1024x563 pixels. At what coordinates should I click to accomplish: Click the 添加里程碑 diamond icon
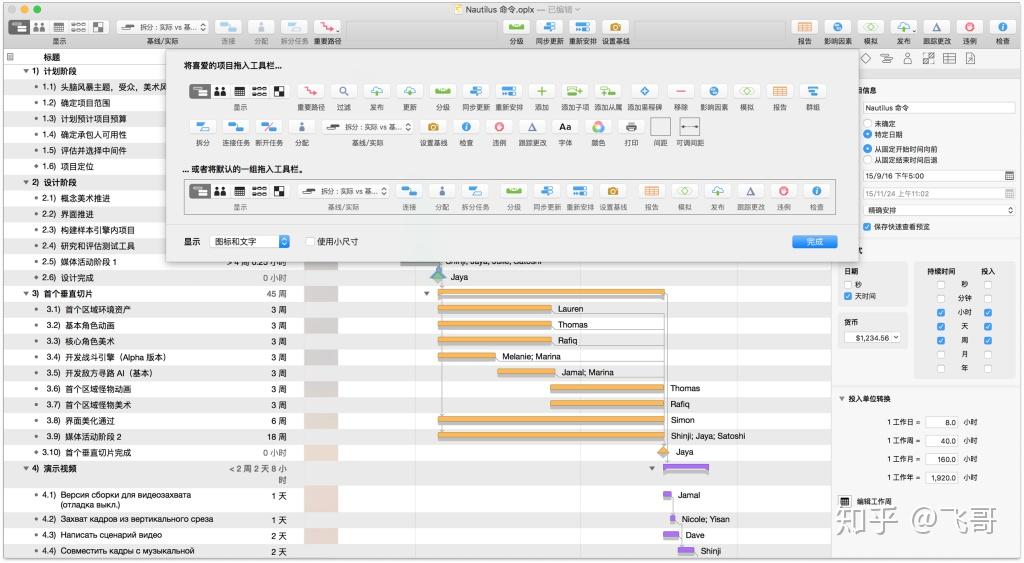tap(645, 91)
